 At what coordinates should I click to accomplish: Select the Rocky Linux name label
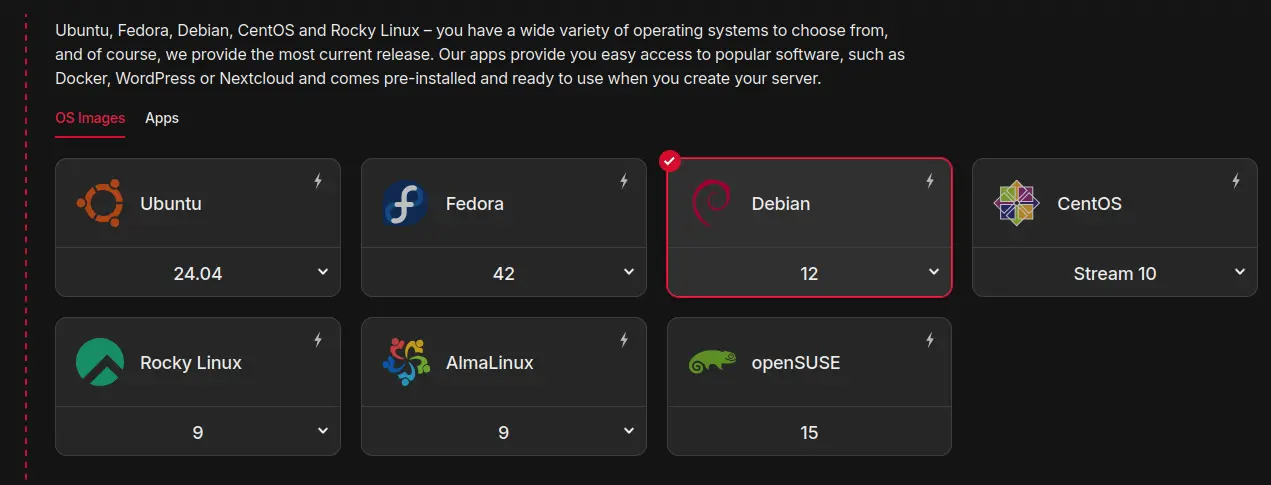(x=191, y=363)
